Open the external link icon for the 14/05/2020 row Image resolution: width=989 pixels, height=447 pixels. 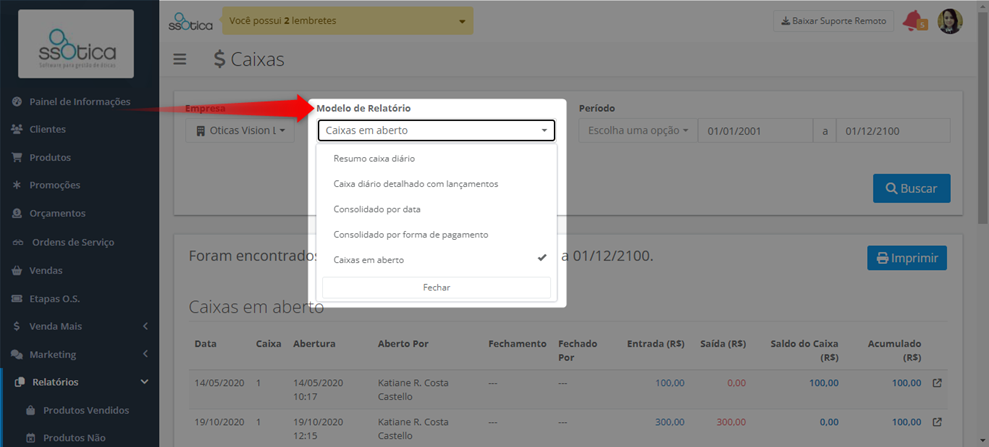tap(937, 383)
